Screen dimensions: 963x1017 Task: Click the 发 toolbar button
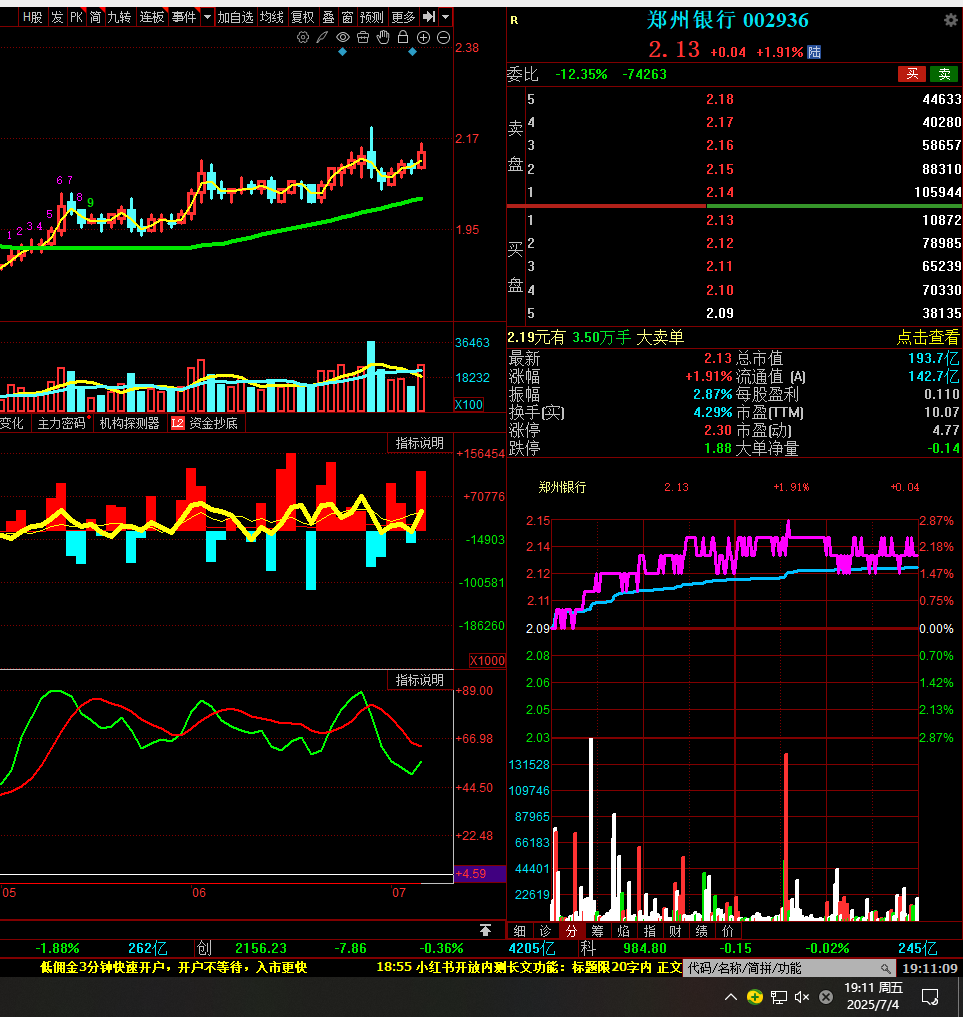(x=57, y=17)
